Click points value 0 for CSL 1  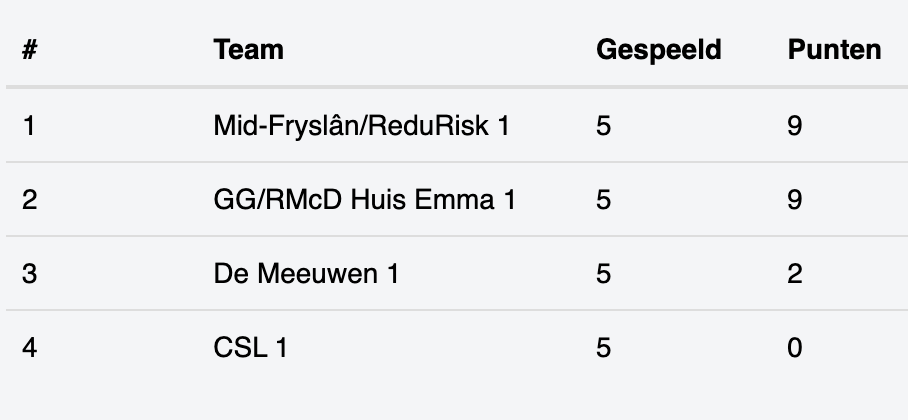pos(795,348)
